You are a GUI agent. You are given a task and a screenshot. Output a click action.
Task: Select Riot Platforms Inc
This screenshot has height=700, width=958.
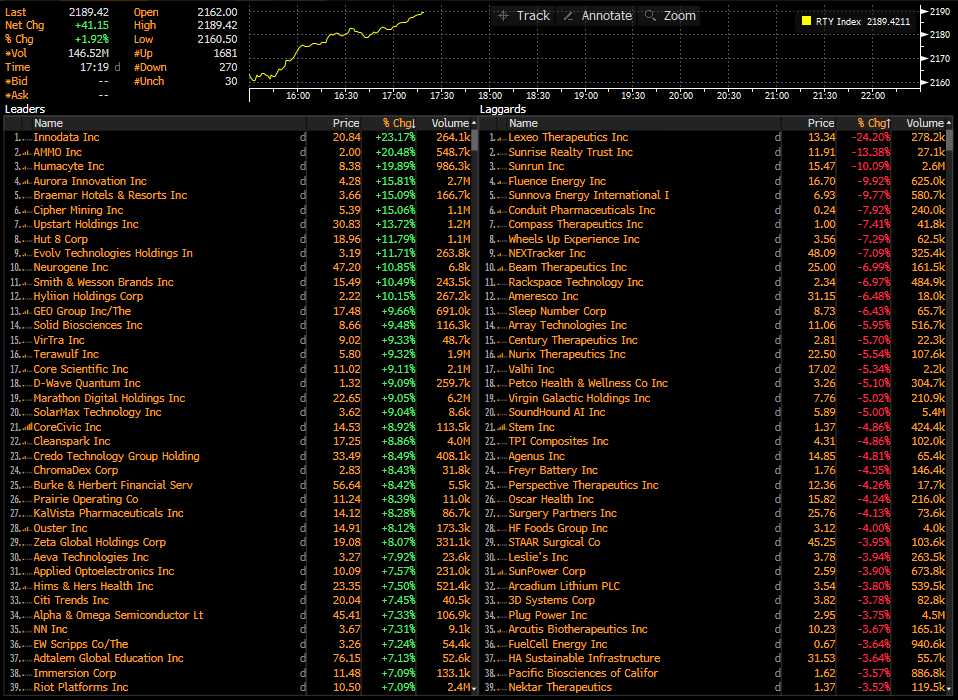[x=81, y=687]
